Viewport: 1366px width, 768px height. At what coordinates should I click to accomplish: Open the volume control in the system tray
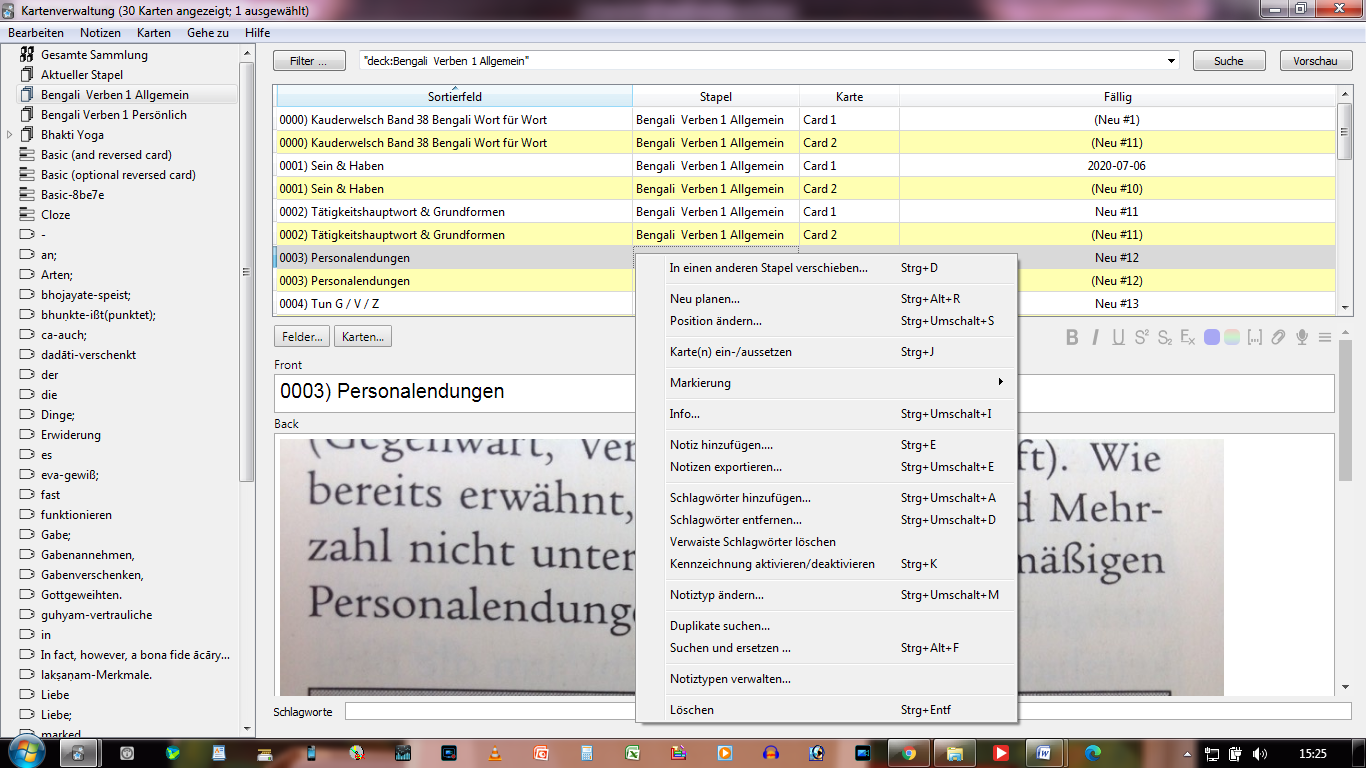coord(1259,753)
